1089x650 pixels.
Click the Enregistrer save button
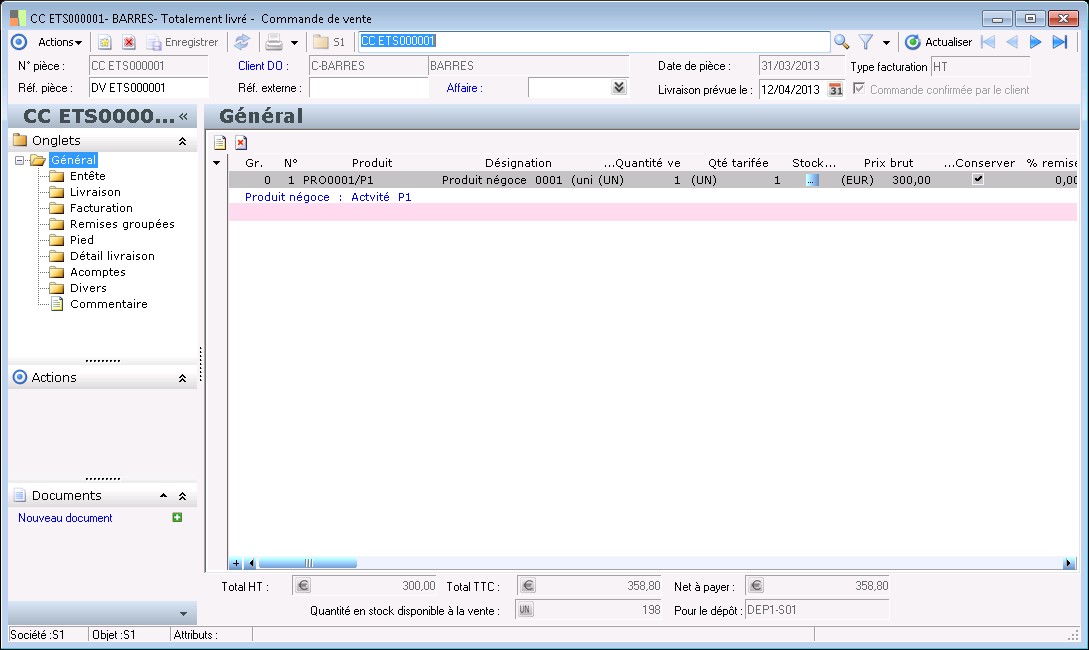tap(182, 42)
